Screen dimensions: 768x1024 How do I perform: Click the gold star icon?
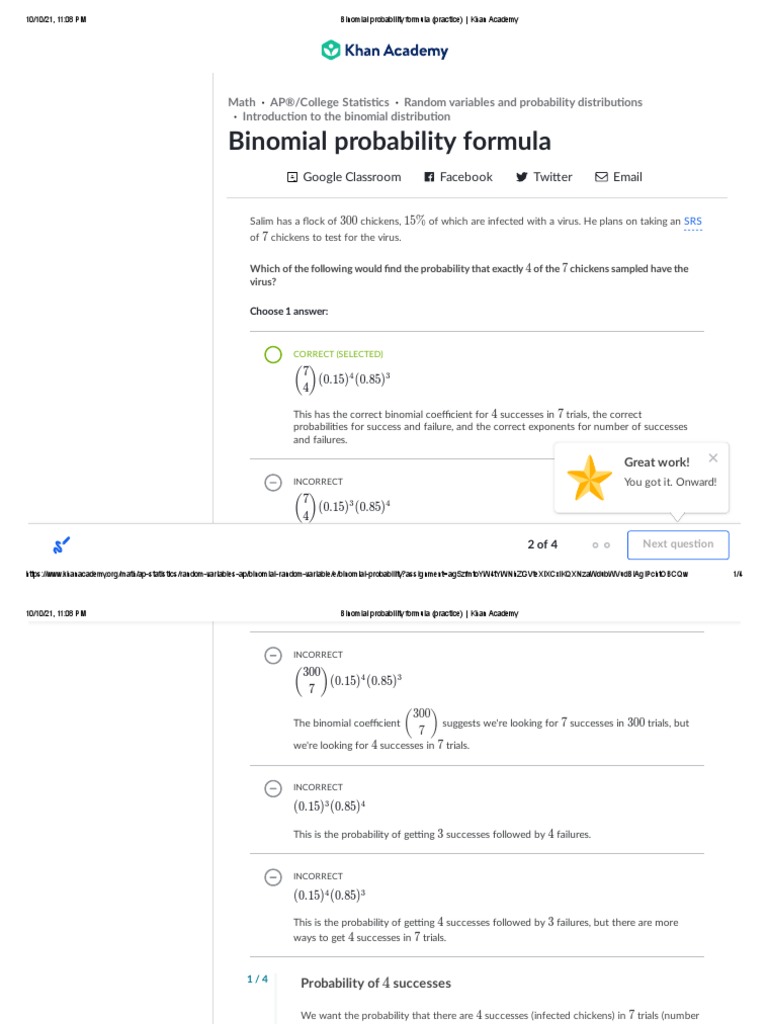589,477
